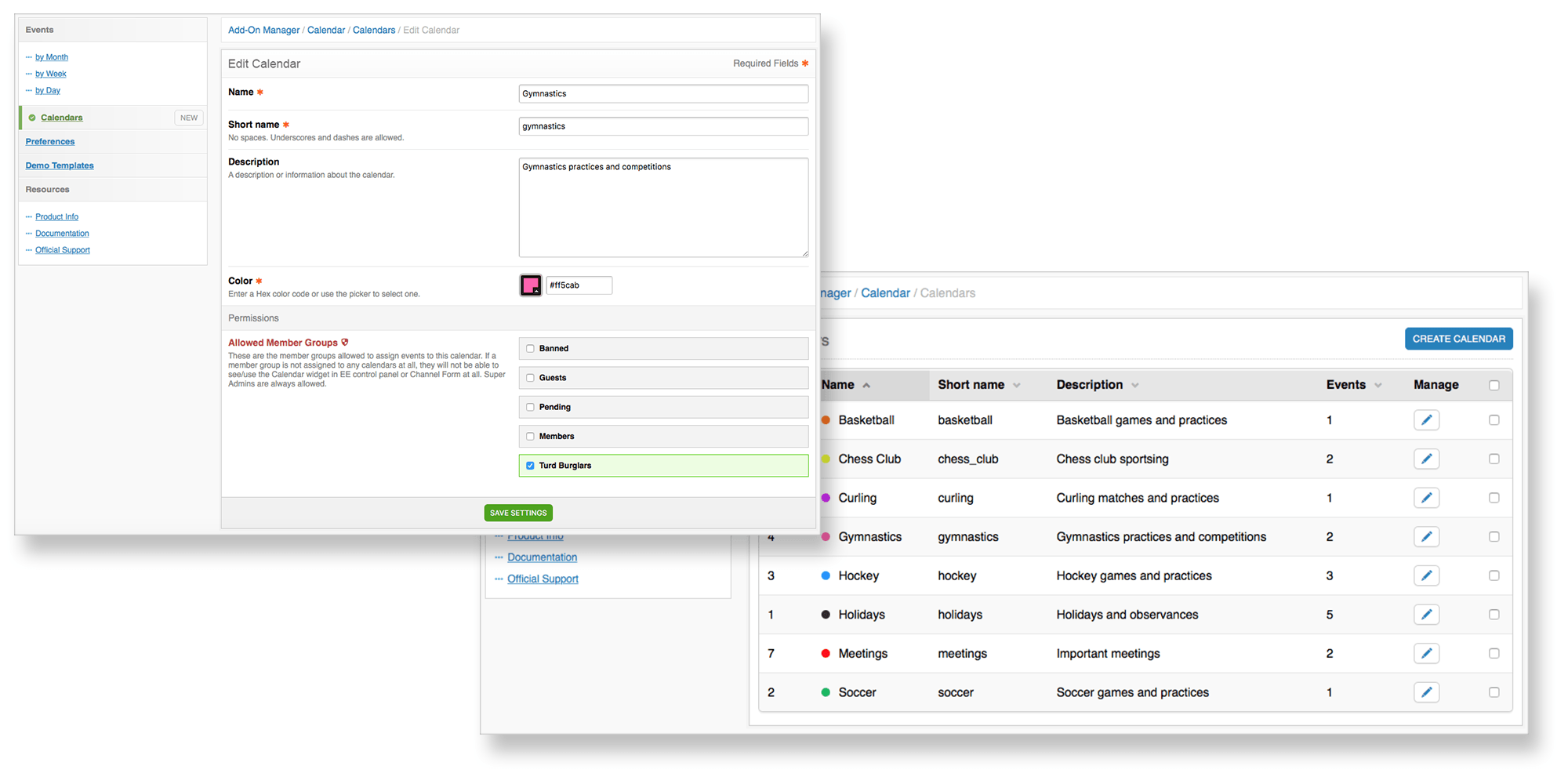Uncheck the Turd Burglars member group
1568x784 pixels.
530,466
